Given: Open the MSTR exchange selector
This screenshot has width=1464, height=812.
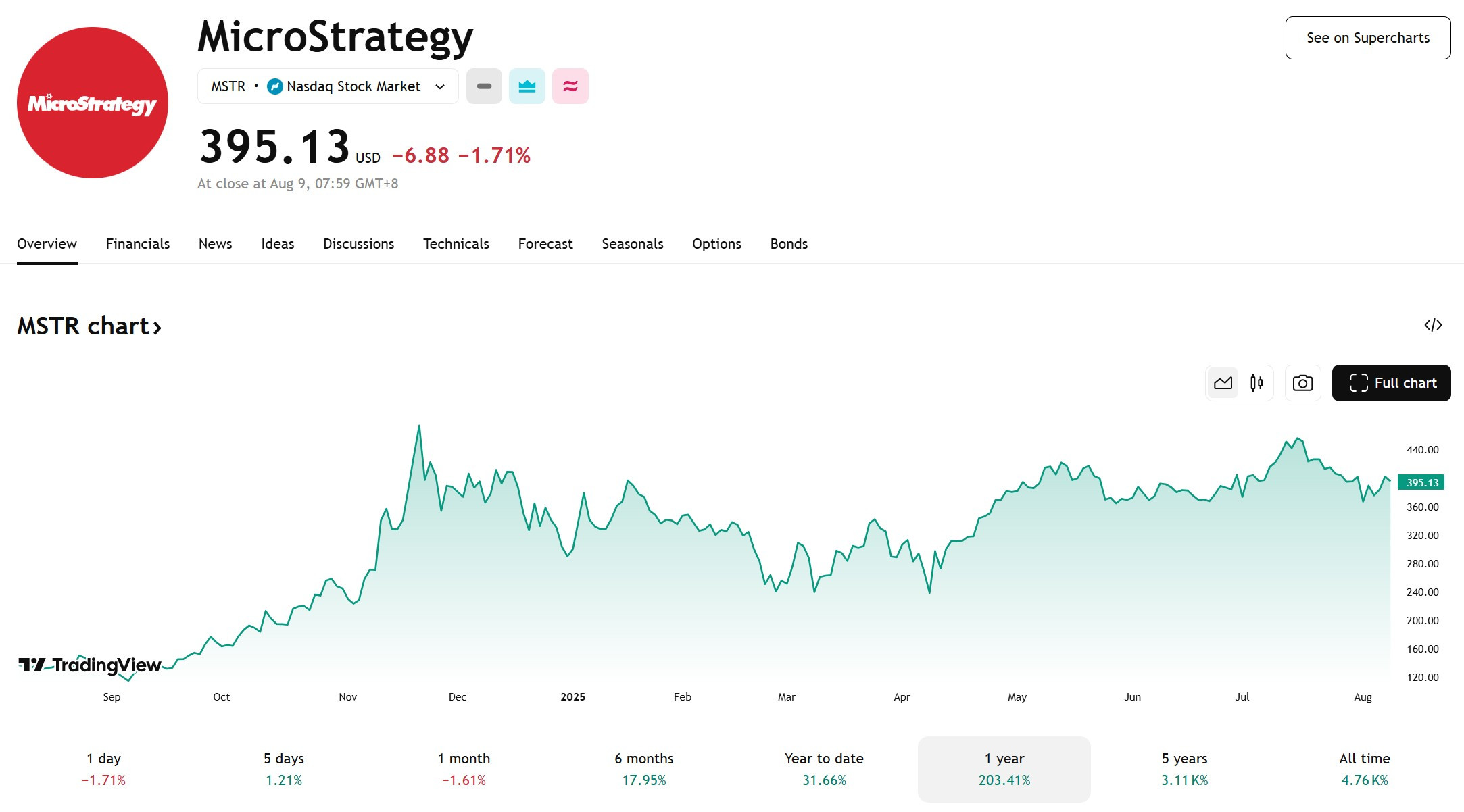Looking at the screenshot, I should (328, 86).
